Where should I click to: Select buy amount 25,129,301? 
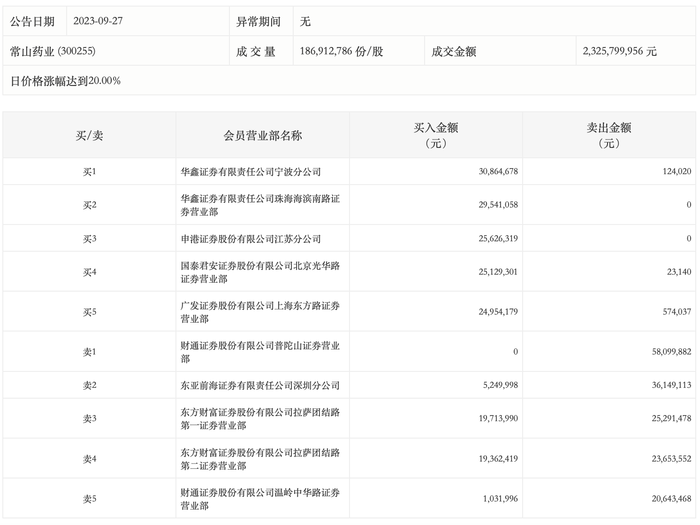pyautogui.click(x=498, y=272)
